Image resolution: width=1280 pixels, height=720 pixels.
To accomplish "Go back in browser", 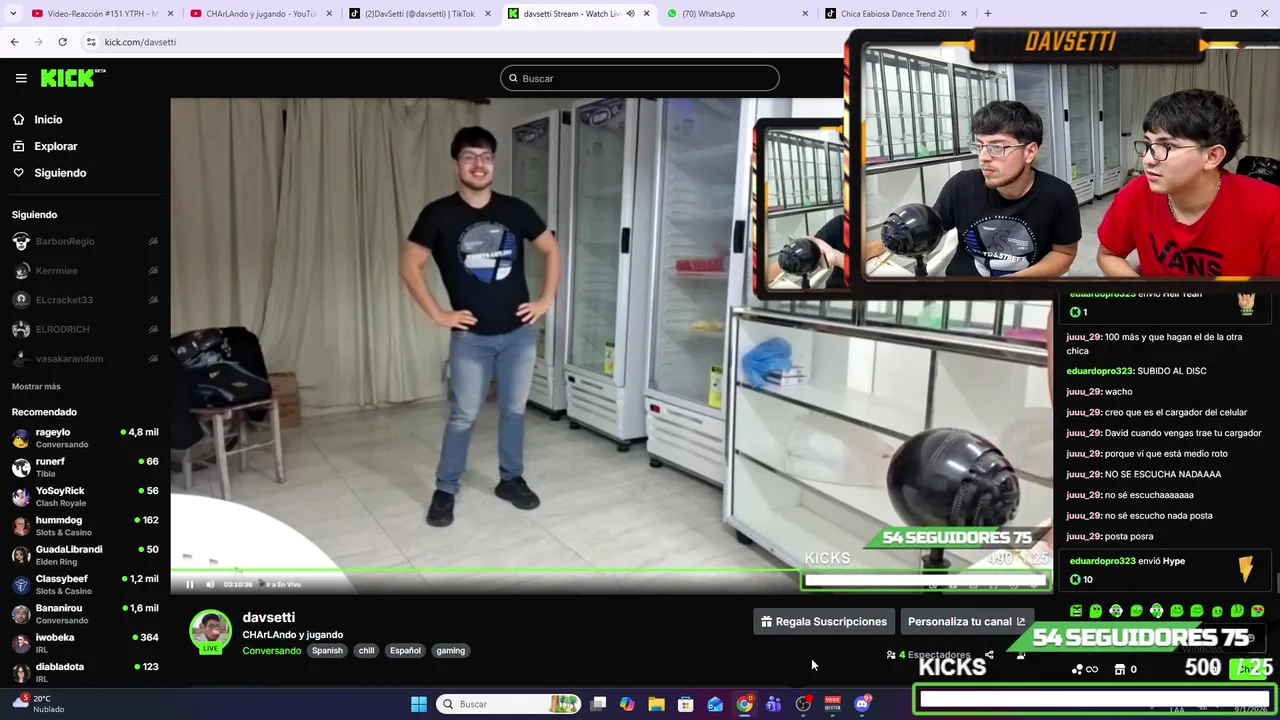I will [14, 42].
